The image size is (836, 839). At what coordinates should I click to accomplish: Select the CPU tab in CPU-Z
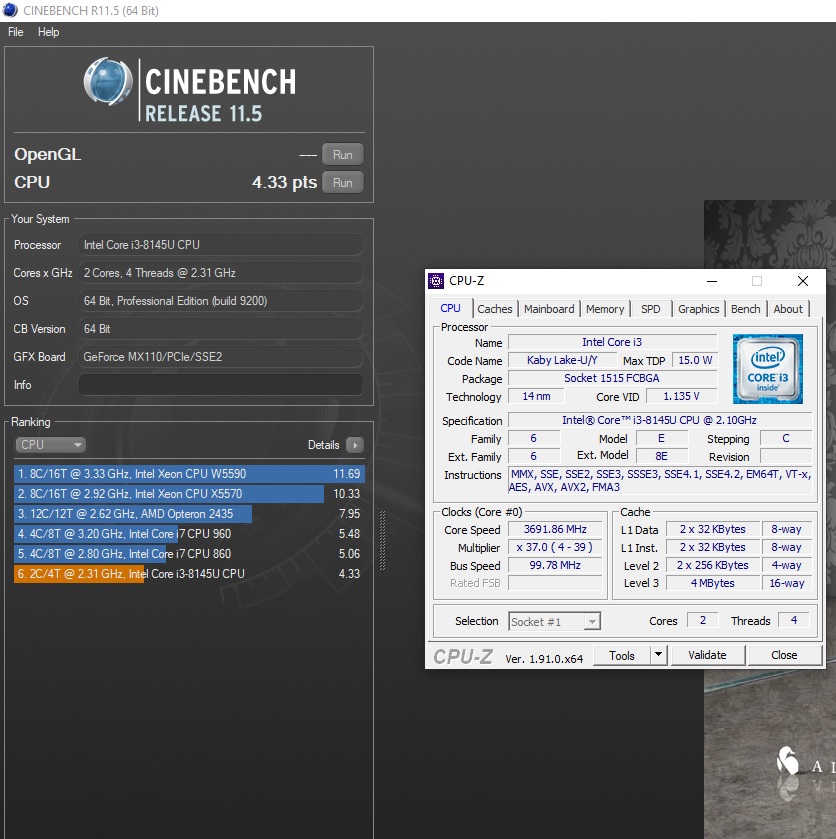[451, 308]
